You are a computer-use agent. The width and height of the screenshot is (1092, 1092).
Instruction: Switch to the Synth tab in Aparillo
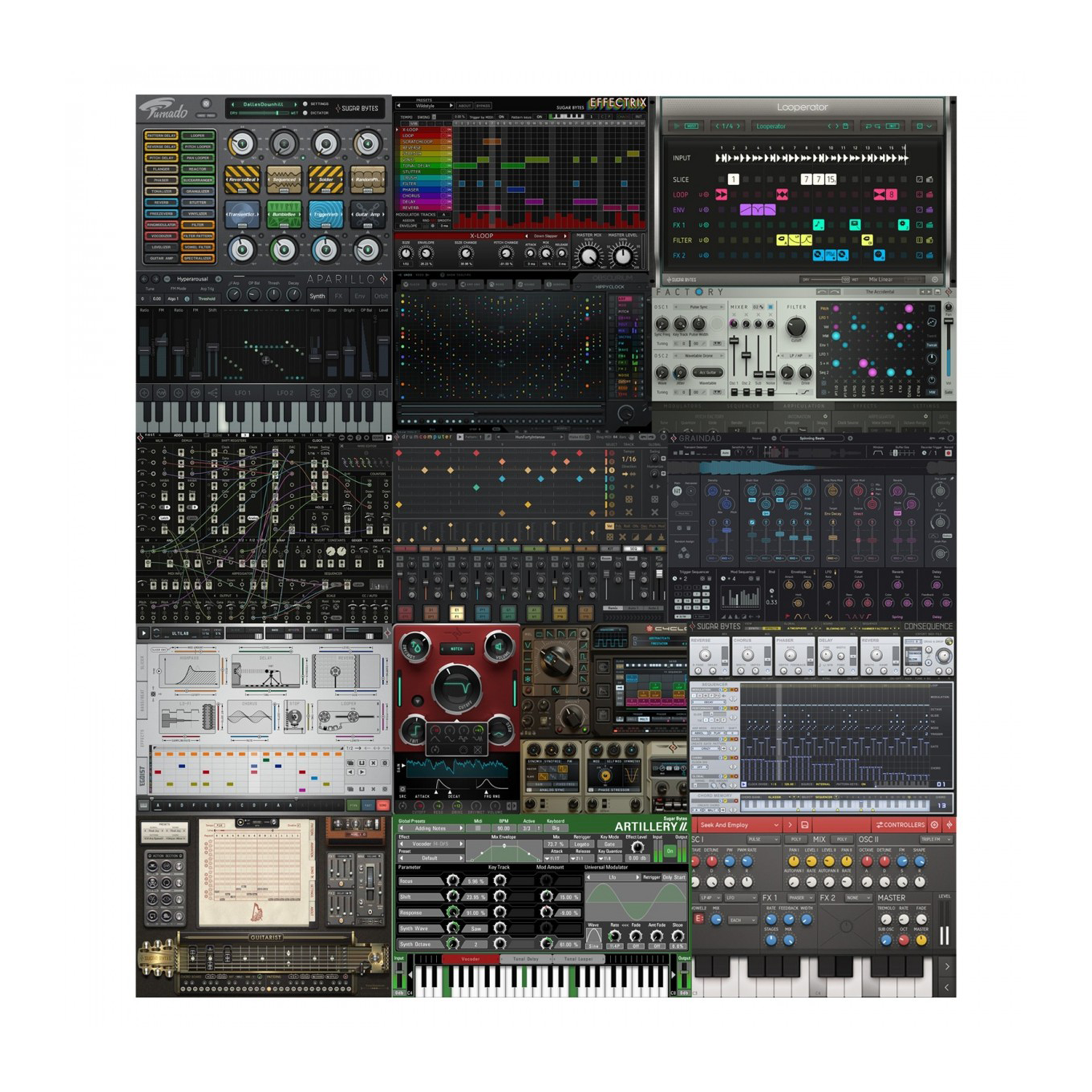click(317, 296)
